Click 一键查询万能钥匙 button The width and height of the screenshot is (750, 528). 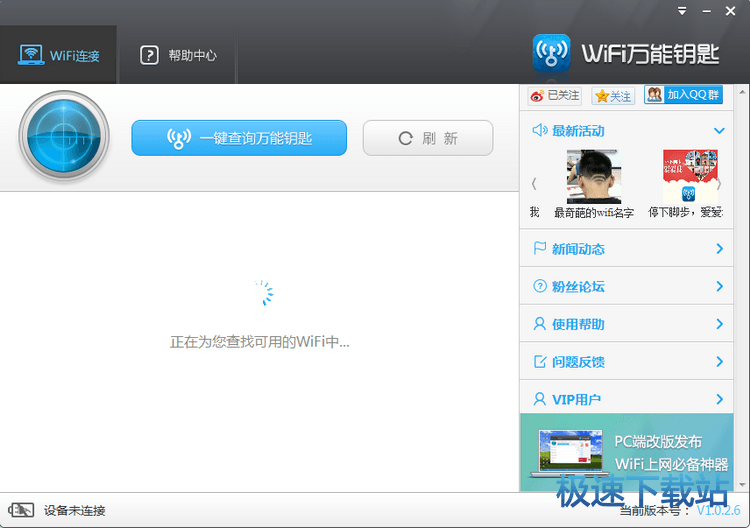click(x=239, y=138)
